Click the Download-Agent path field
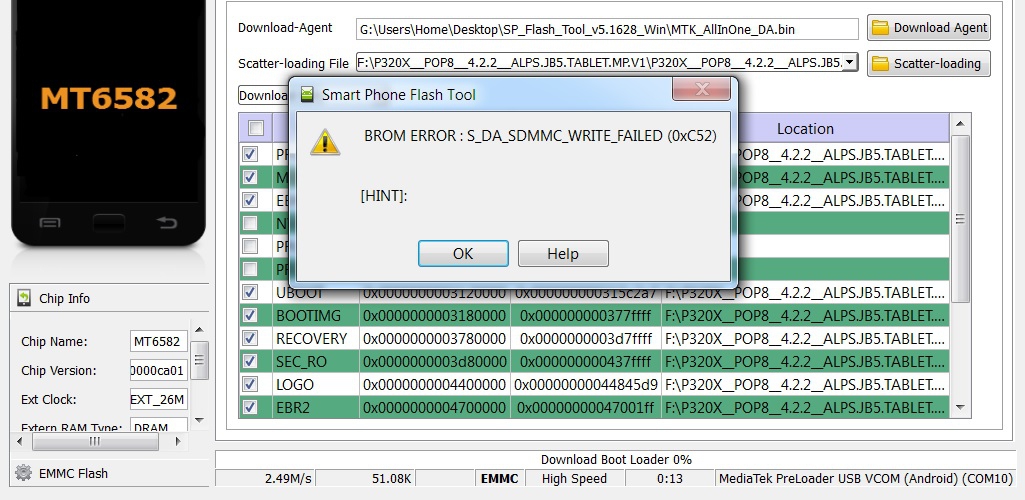This screenshot has height=500, width=1025. coord(607,29)
